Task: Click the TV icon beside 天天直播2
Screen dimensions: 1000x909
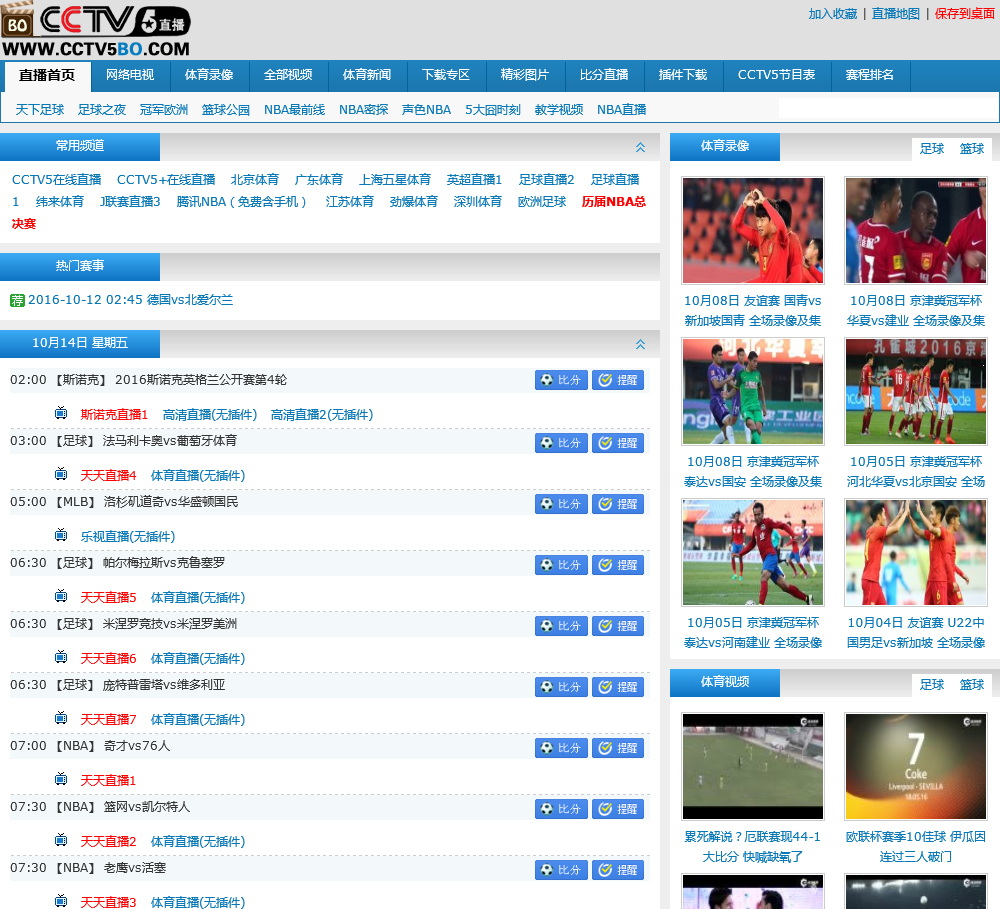Action: click(x=61, y=839)
